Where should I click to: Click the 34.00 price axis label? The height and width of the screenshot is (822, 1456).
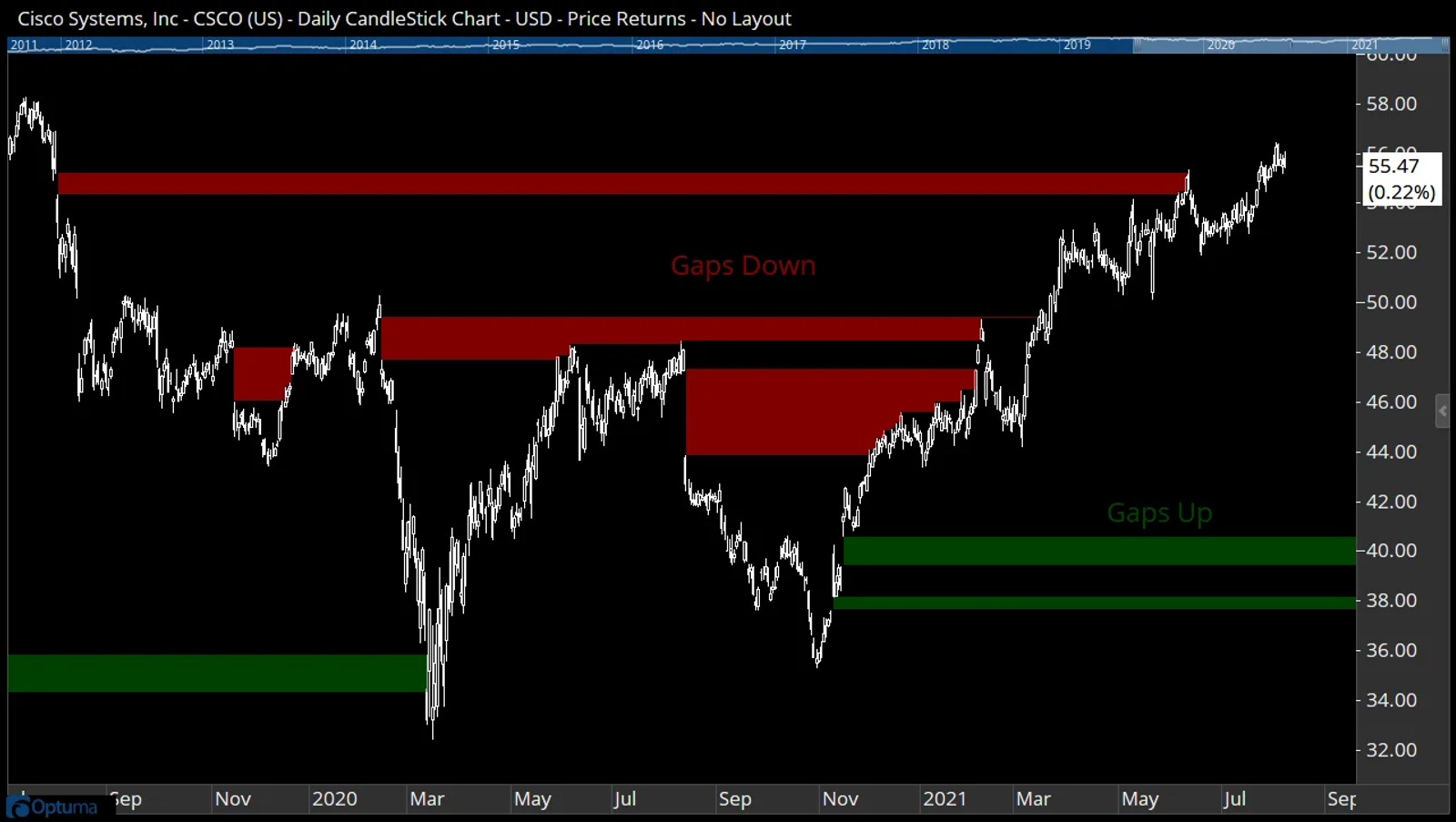click(x=1391, y=700)
